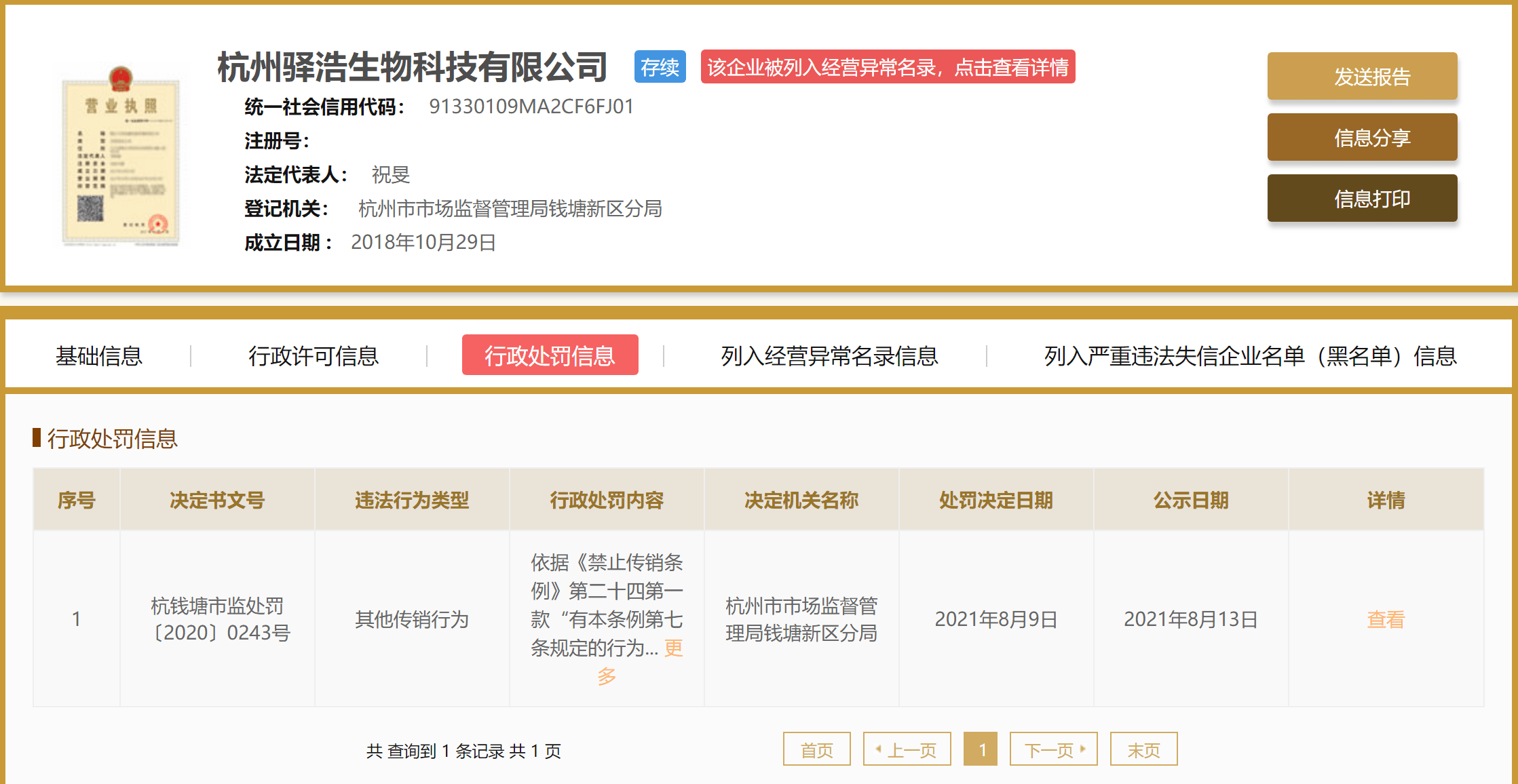
Task: Open the 列入严重违法失信企业名单 tab
Action: coord(1249,355)
